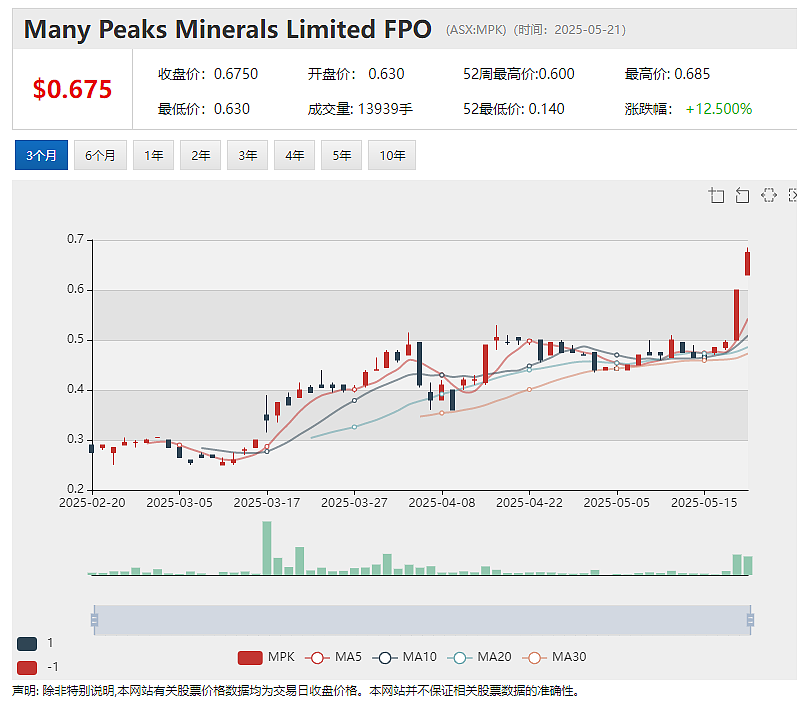This screenshot has width=811, height=705.
Task: Click the 成交量 13939手 value
Action: 385,109
